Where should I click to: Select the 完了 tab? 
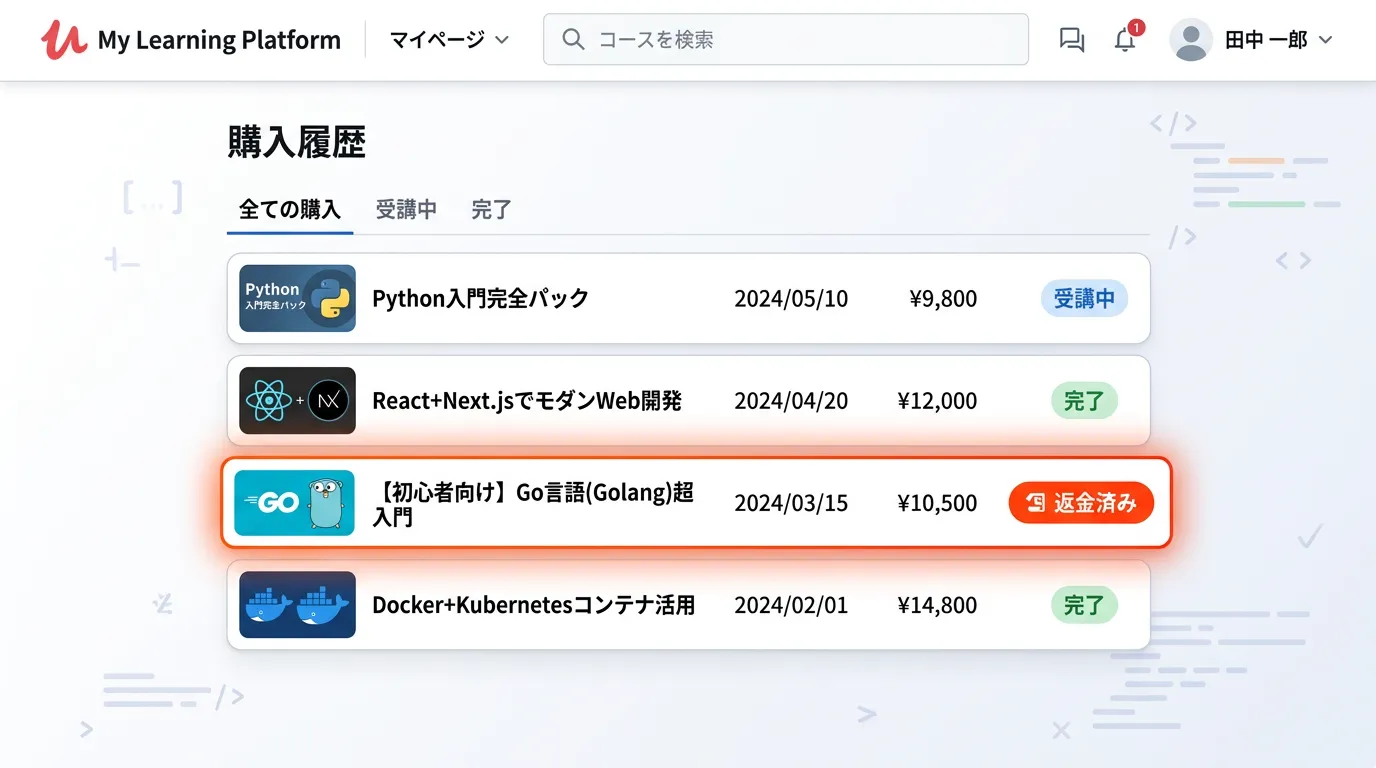[x=491, y=210]
